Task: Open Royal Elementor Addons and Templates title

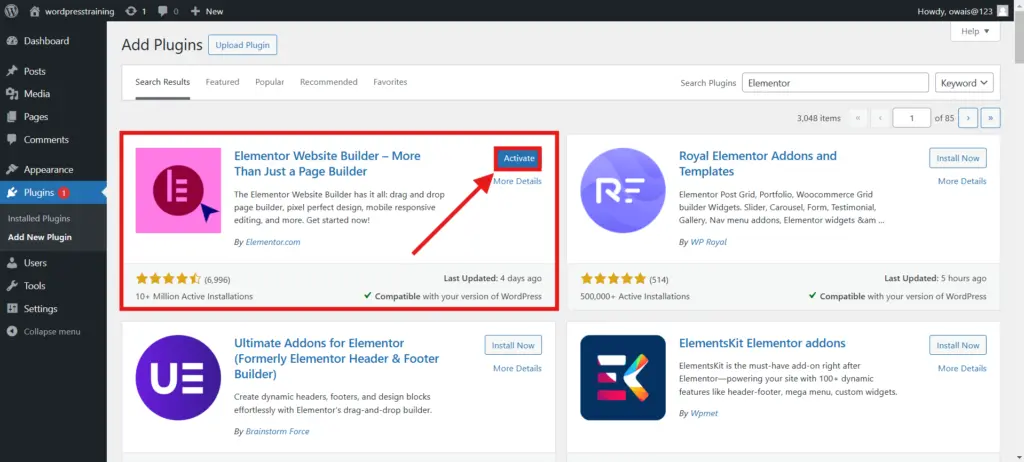Action: tap(758, 163)
